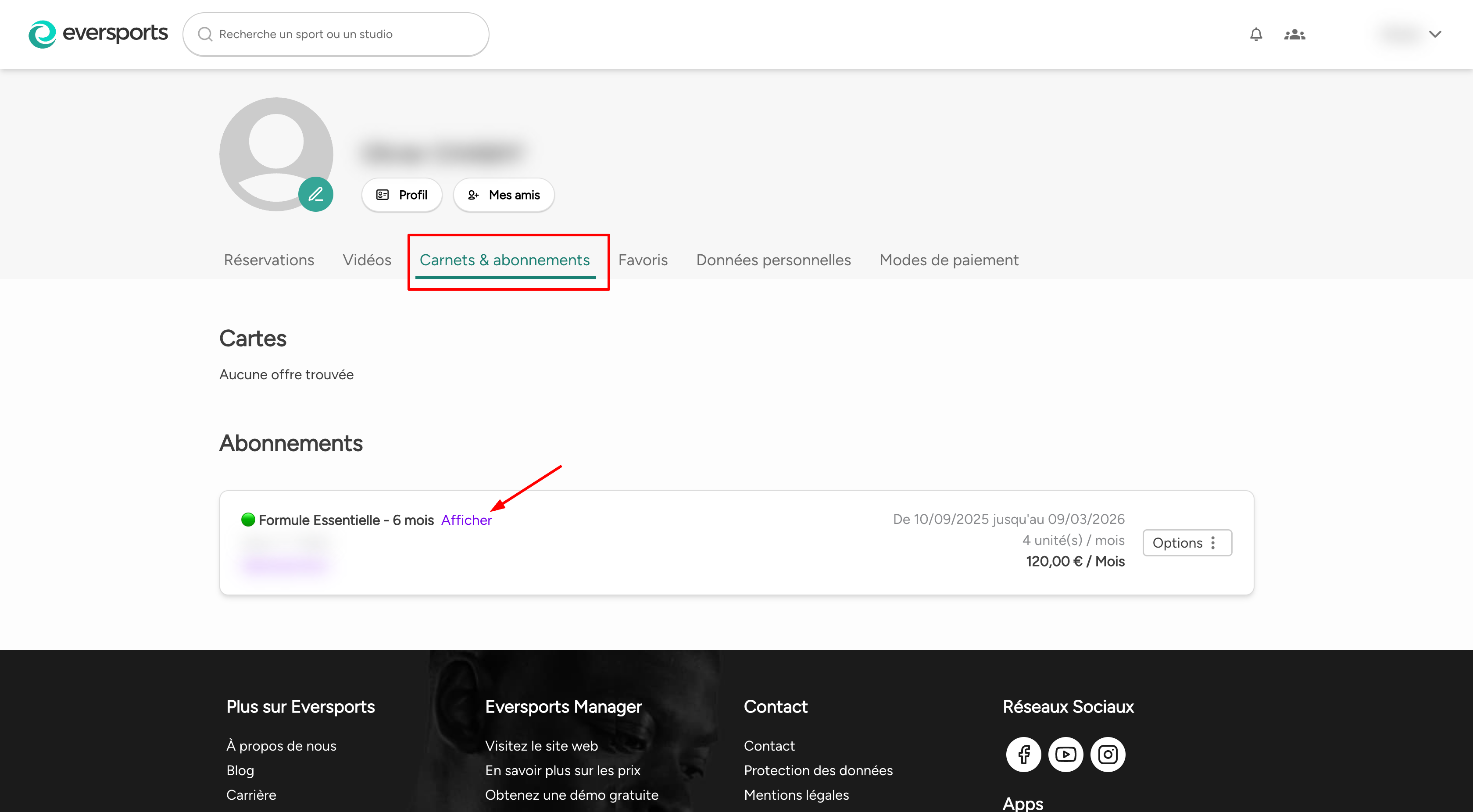Focus the sport or studio search field
The width and height of the screenshot is (1473, 812).
tap(343, 34)
